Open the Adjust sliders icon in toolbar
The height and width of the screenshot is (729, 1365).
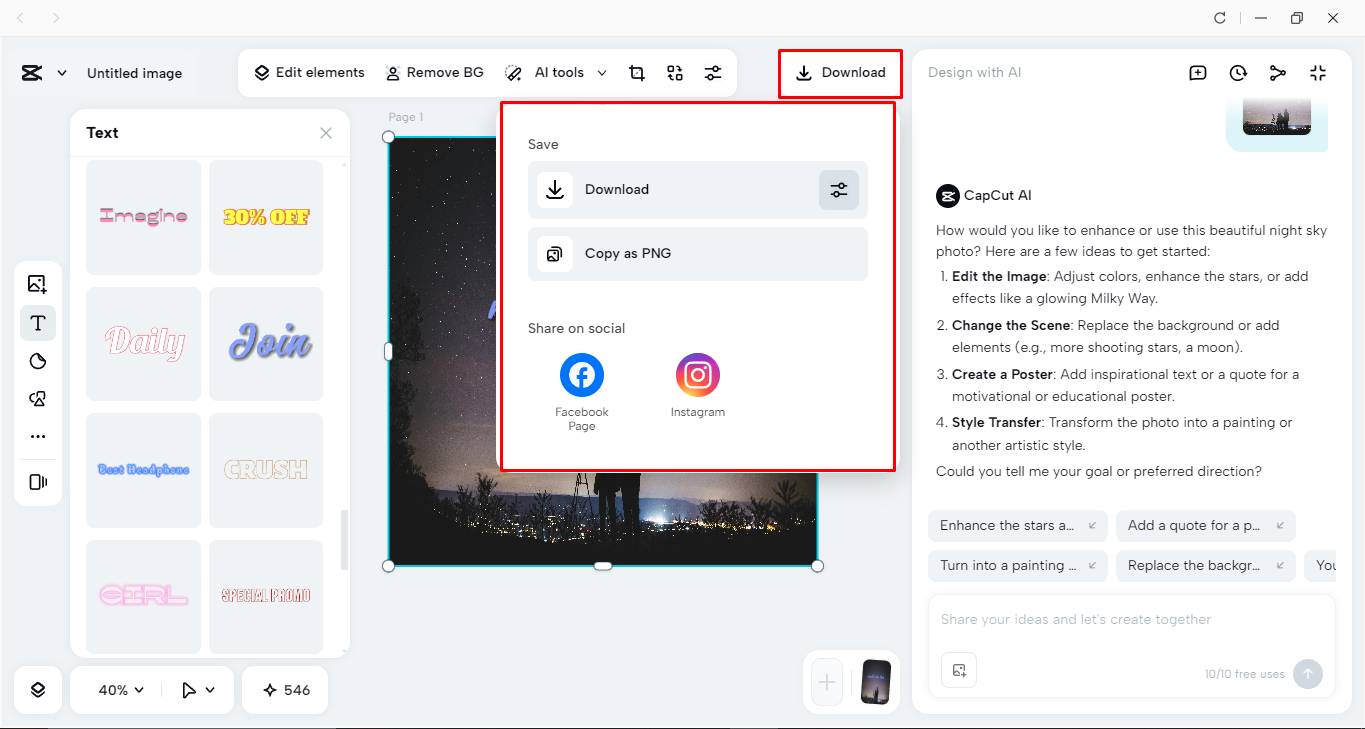712,73
